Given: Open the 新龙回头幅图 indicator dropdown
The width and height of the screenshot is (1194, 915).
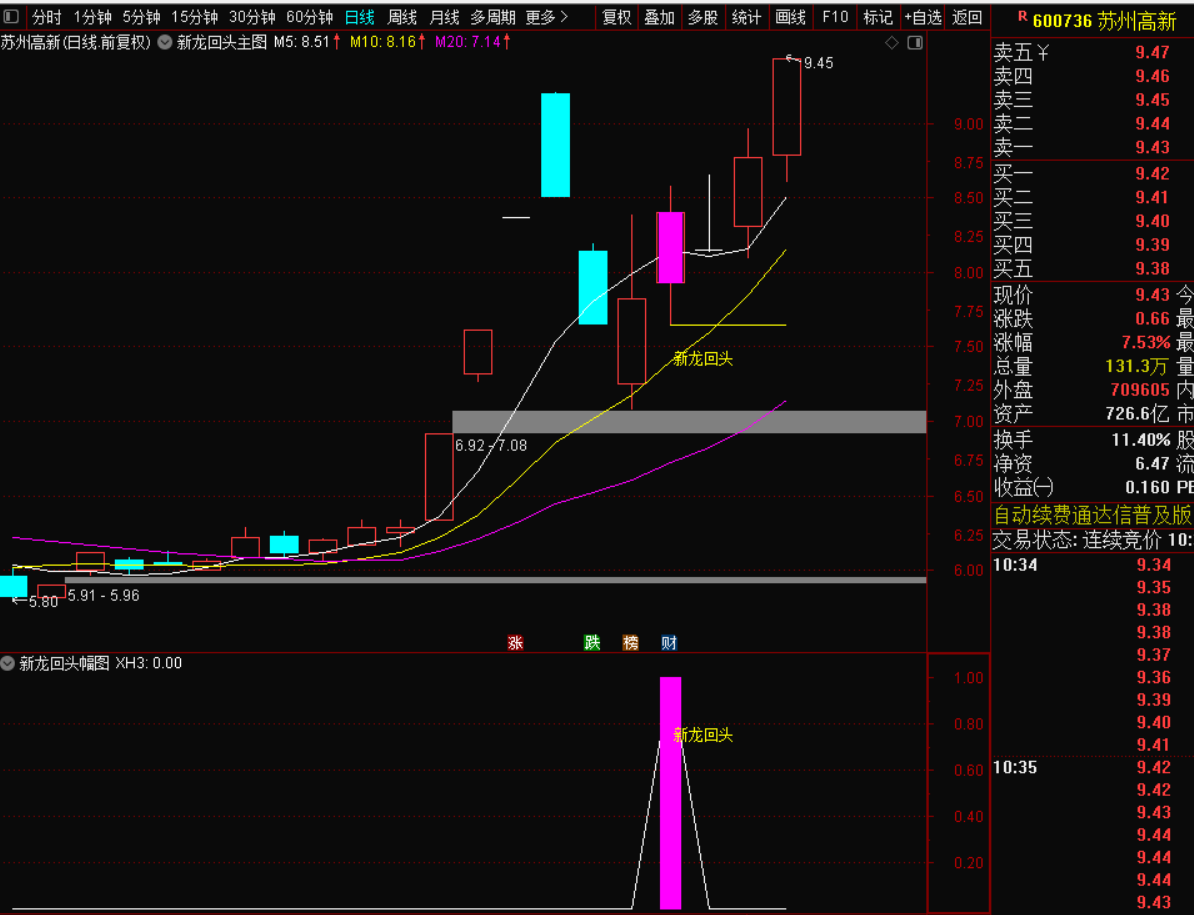Looking at the screenshot, I should tap(8, 663).
